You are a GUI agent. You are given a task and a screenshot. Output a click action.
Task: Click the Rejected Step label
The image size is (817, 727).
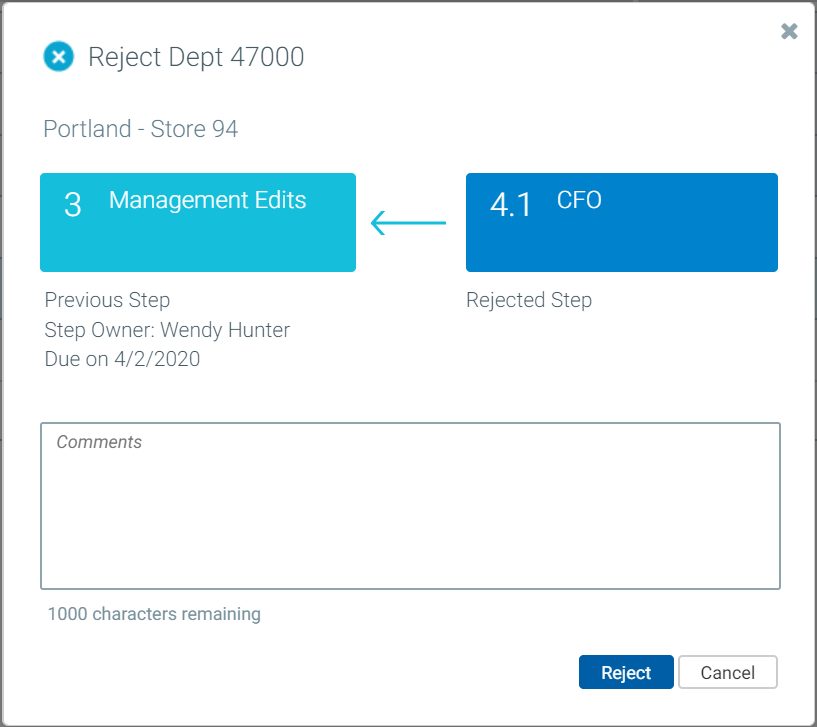click(529, 300)
